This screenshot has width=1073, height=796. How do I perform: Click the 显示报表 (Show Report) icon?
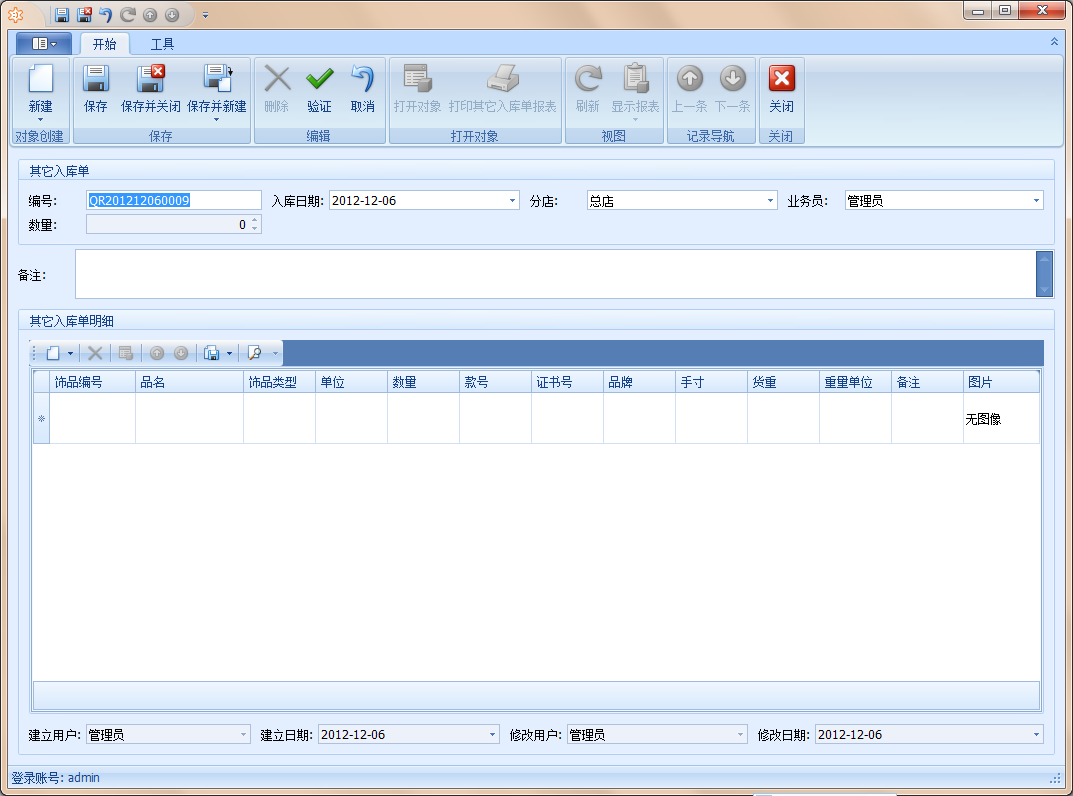635,79
